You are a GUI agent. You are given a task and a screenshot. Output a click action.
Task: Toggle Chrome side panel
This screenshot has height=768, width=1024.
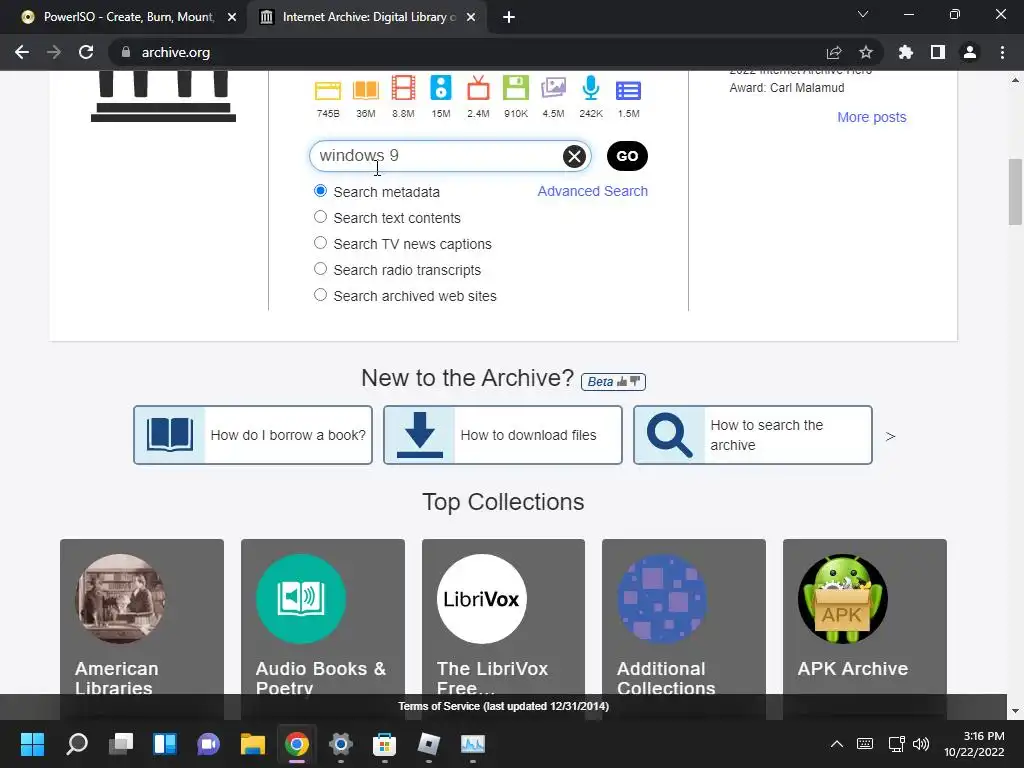pyautogui.click(x=938, y=52)
